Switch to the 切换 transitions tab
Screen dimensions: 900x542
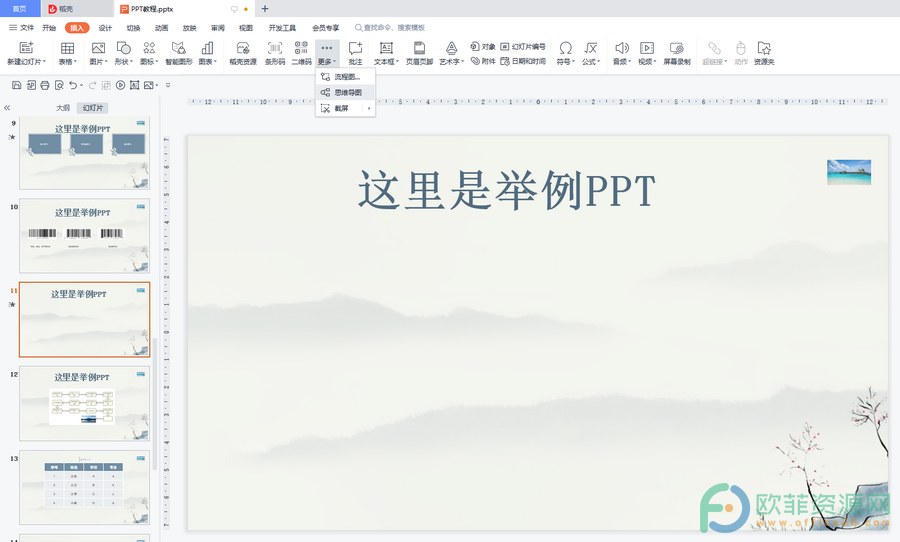click(x=133, y=28)
